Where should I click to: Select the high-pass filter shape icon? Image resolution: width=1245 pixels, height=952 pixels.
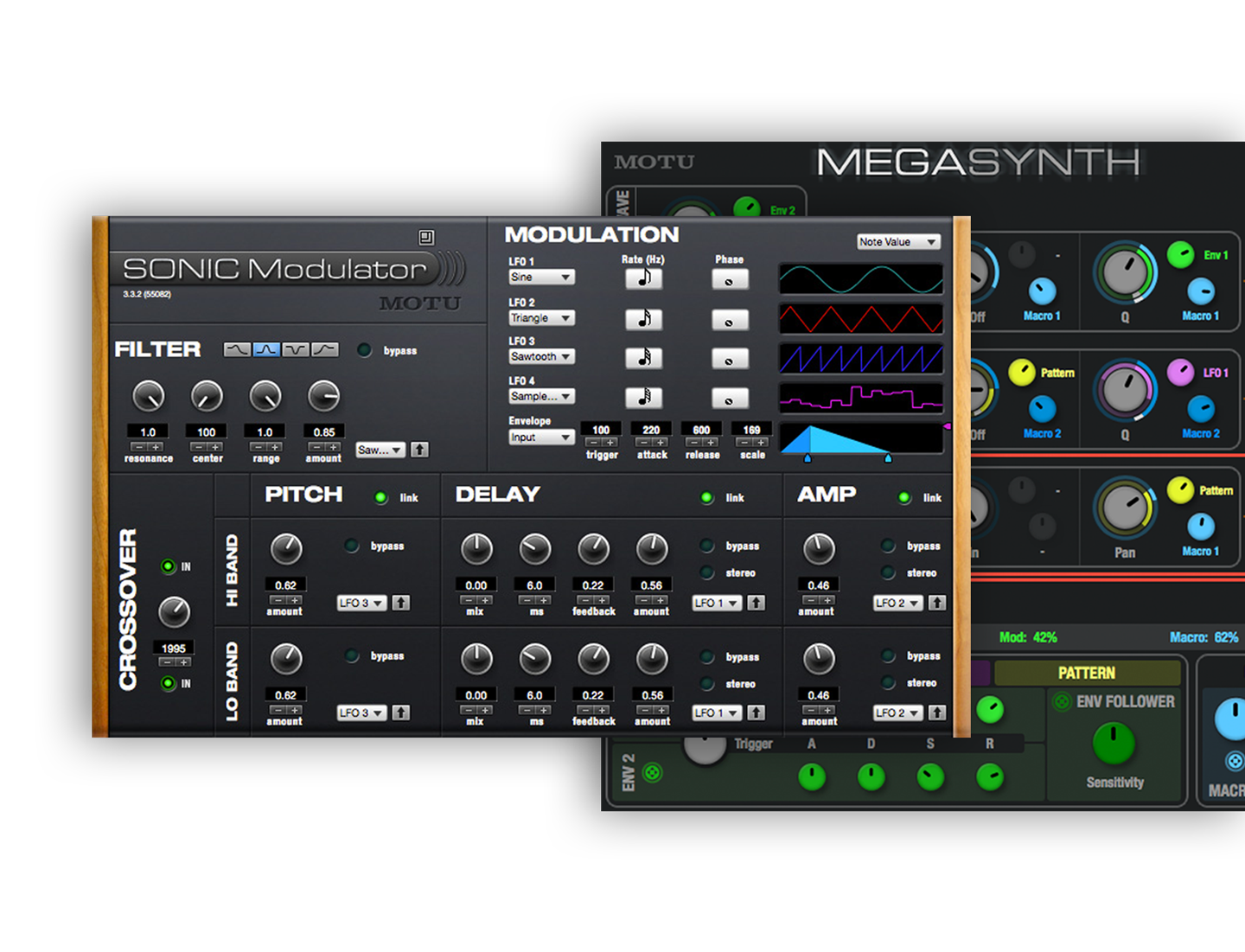pyautogui.click(x=324, y=350)
